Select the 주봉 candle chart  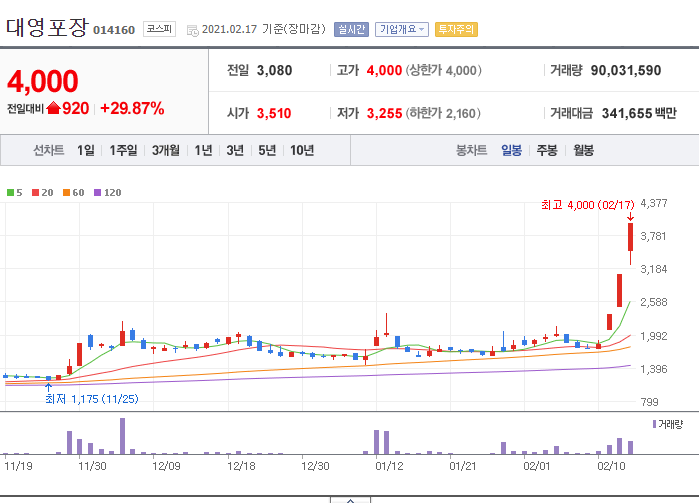point(547,150)
